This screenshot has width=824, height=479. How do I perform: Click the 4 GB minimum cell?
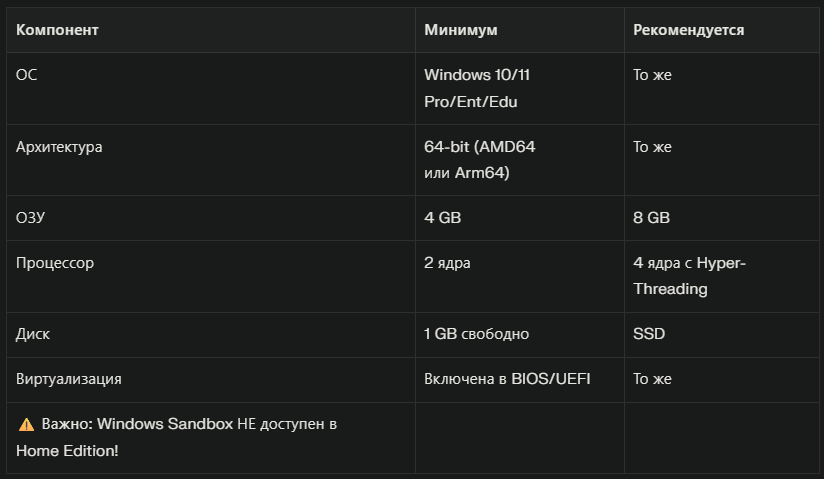(442, 218)
